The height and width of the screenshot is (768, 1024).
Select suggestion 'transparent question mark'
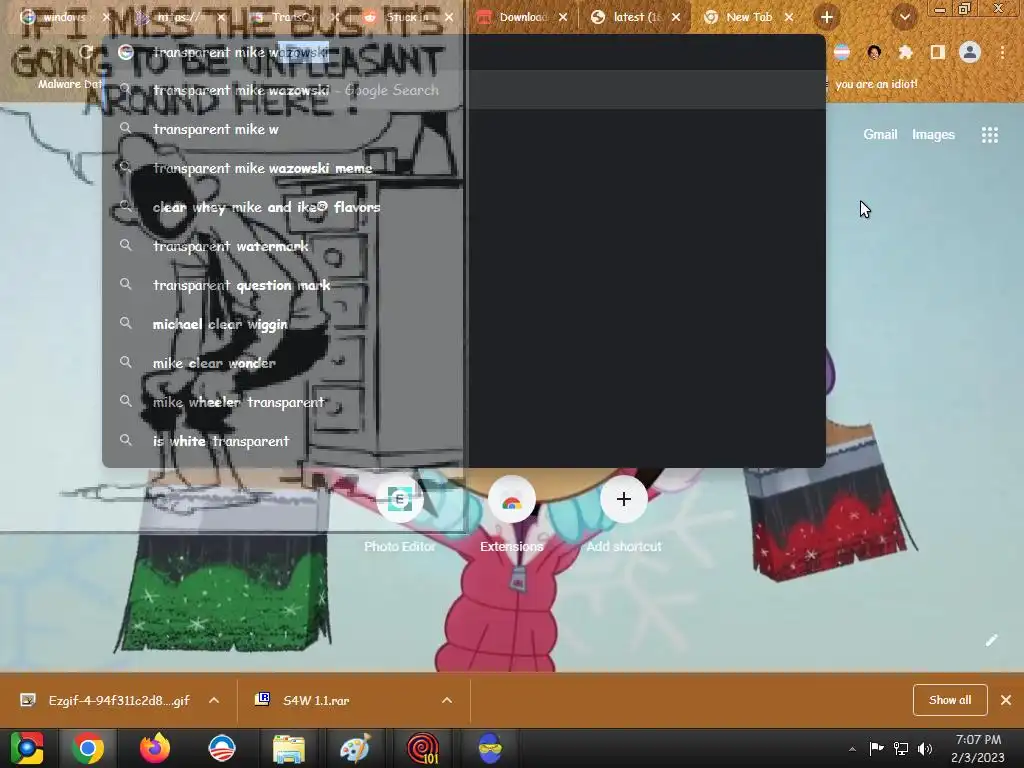pos(464,285)
